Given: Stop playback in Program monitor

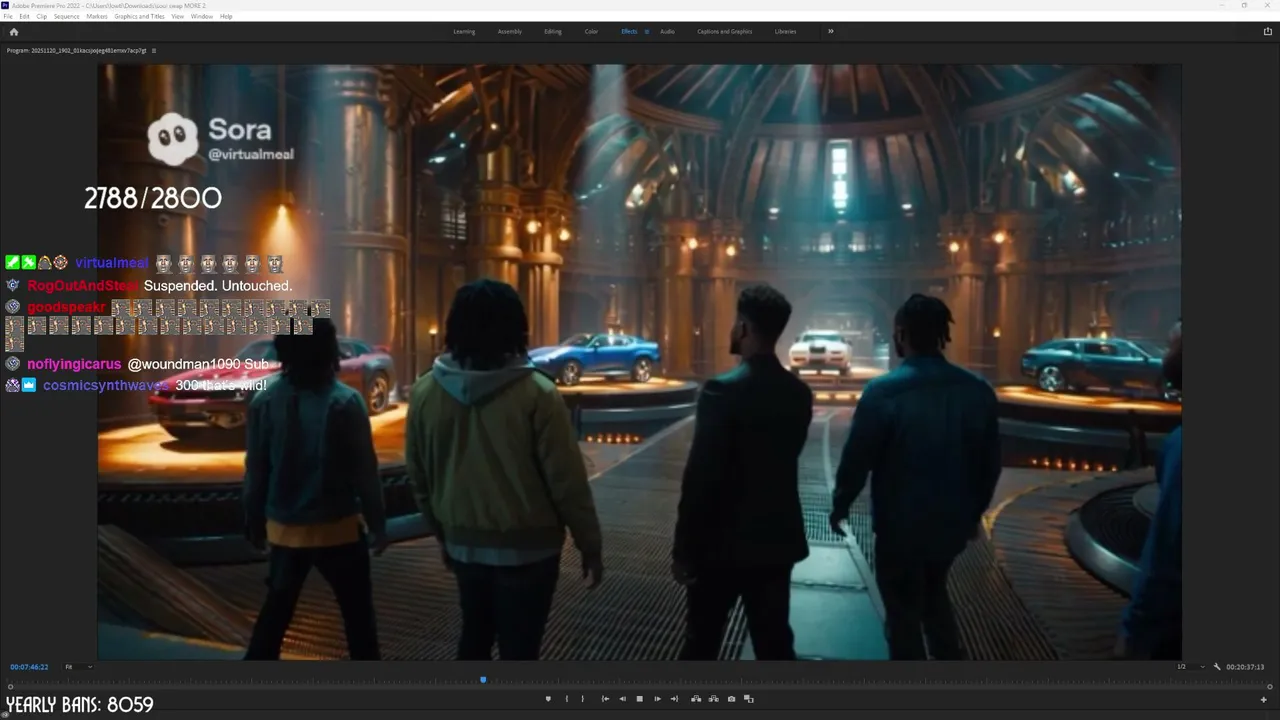Looking at the screenshot, I should click(640, 699).
